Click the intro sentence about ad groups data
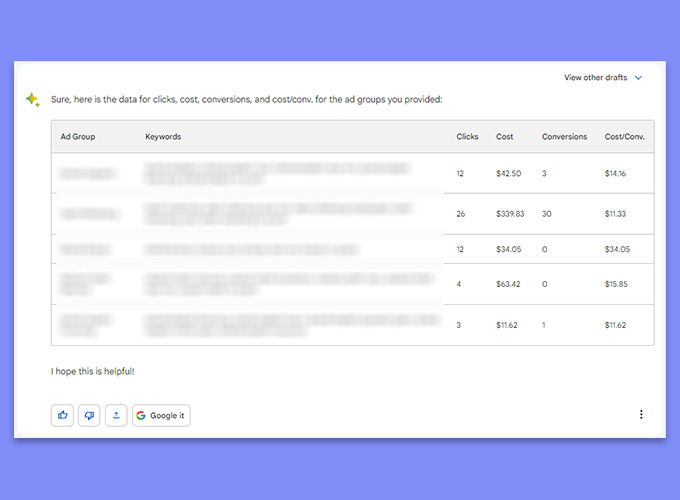Screen dimensions: 680x500 (x=247, y=99)
